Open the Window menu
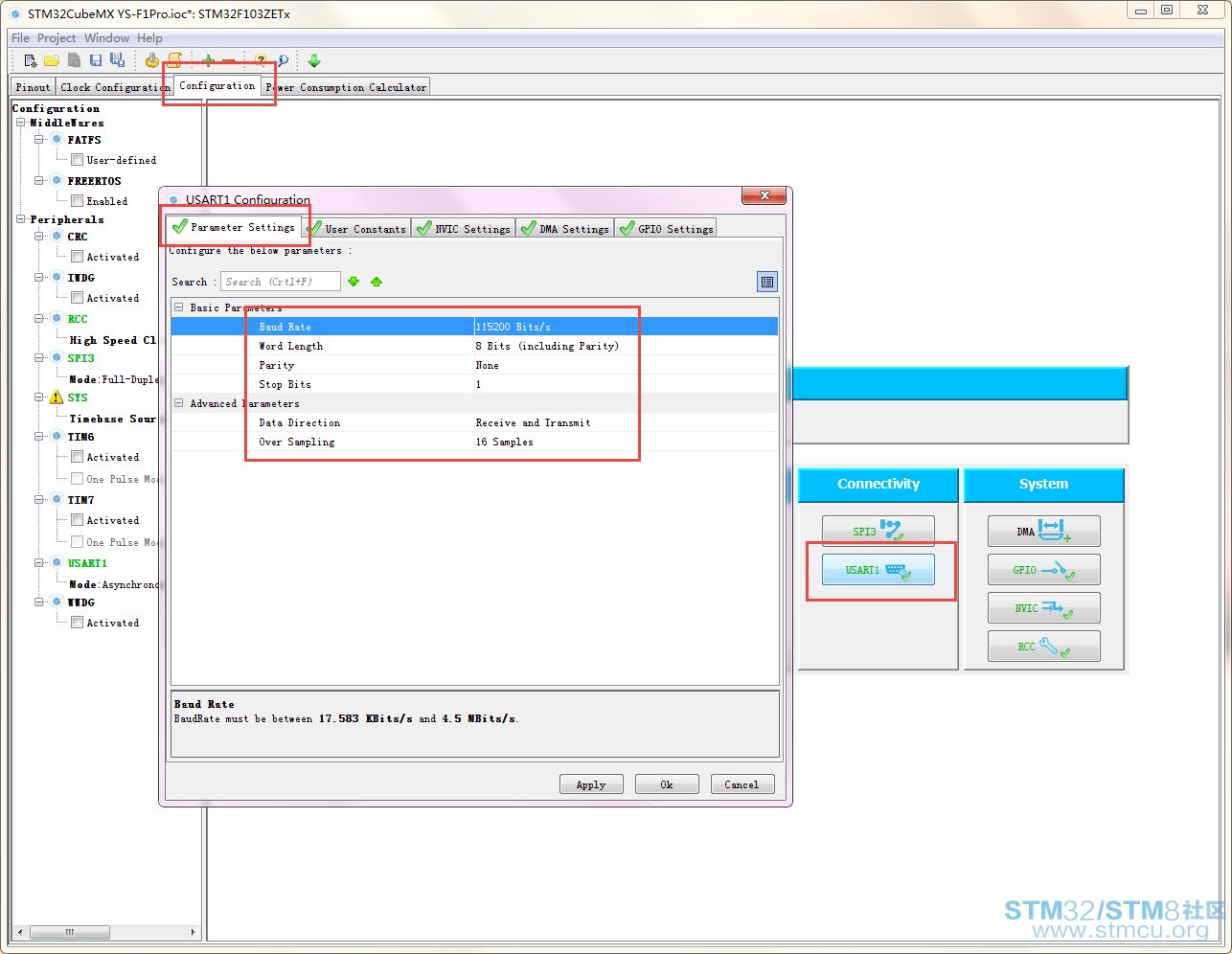Screen dimensions: 1232x954 106,38
